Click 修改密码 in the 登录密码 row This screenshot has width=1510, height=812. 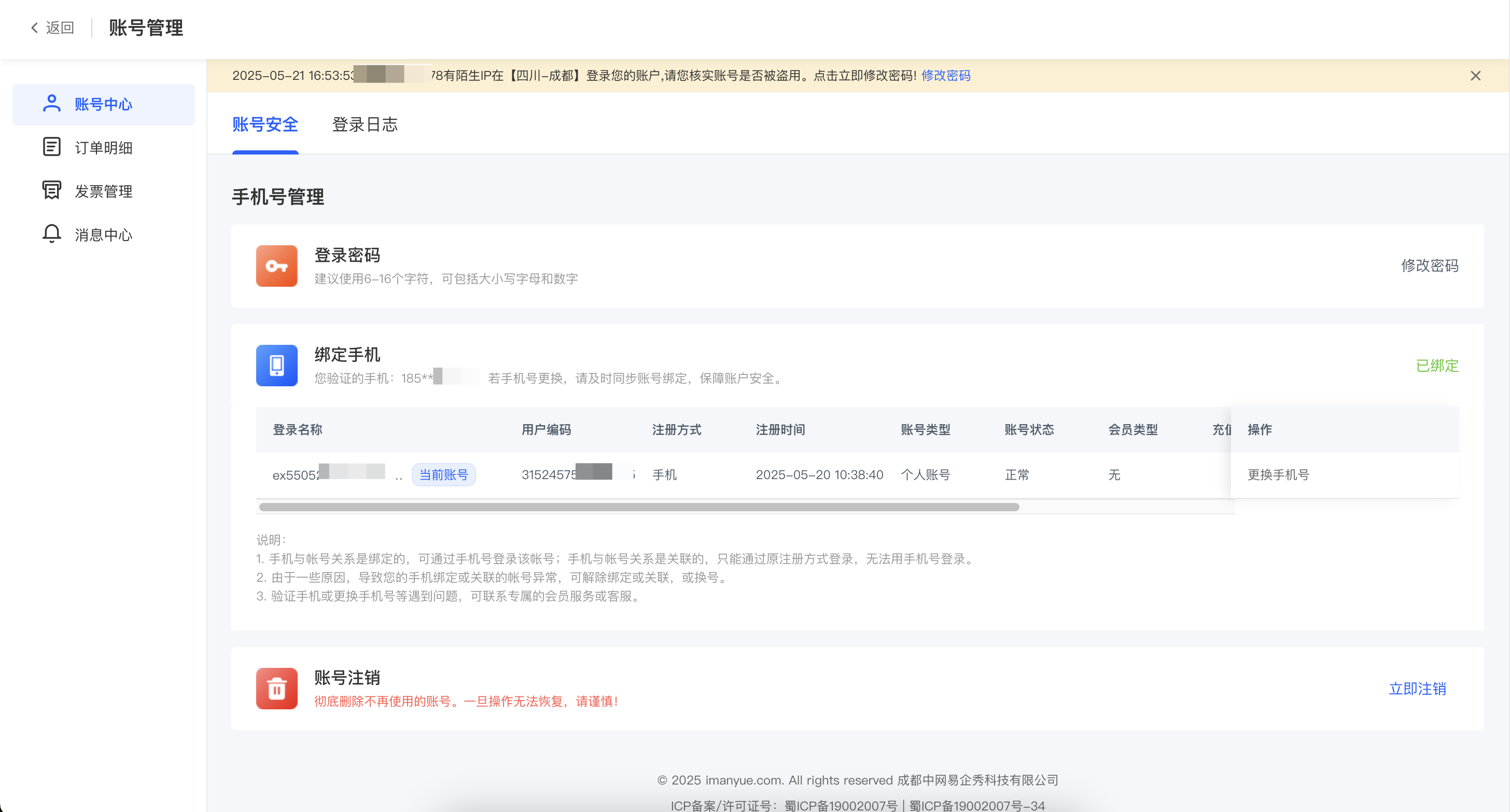[x=1429, y=265]
